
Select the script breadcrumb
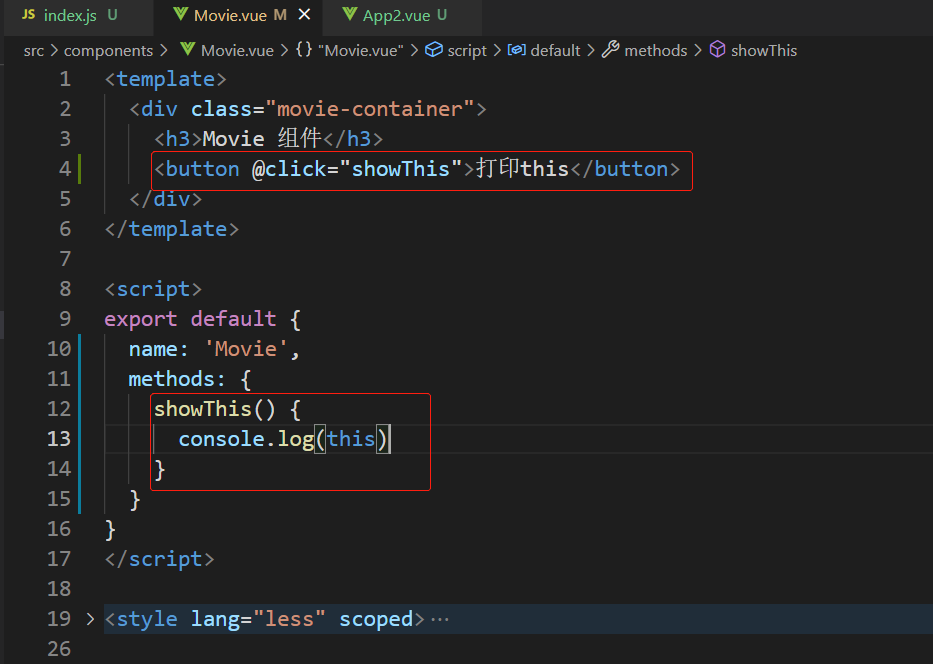tap(467, 51)
